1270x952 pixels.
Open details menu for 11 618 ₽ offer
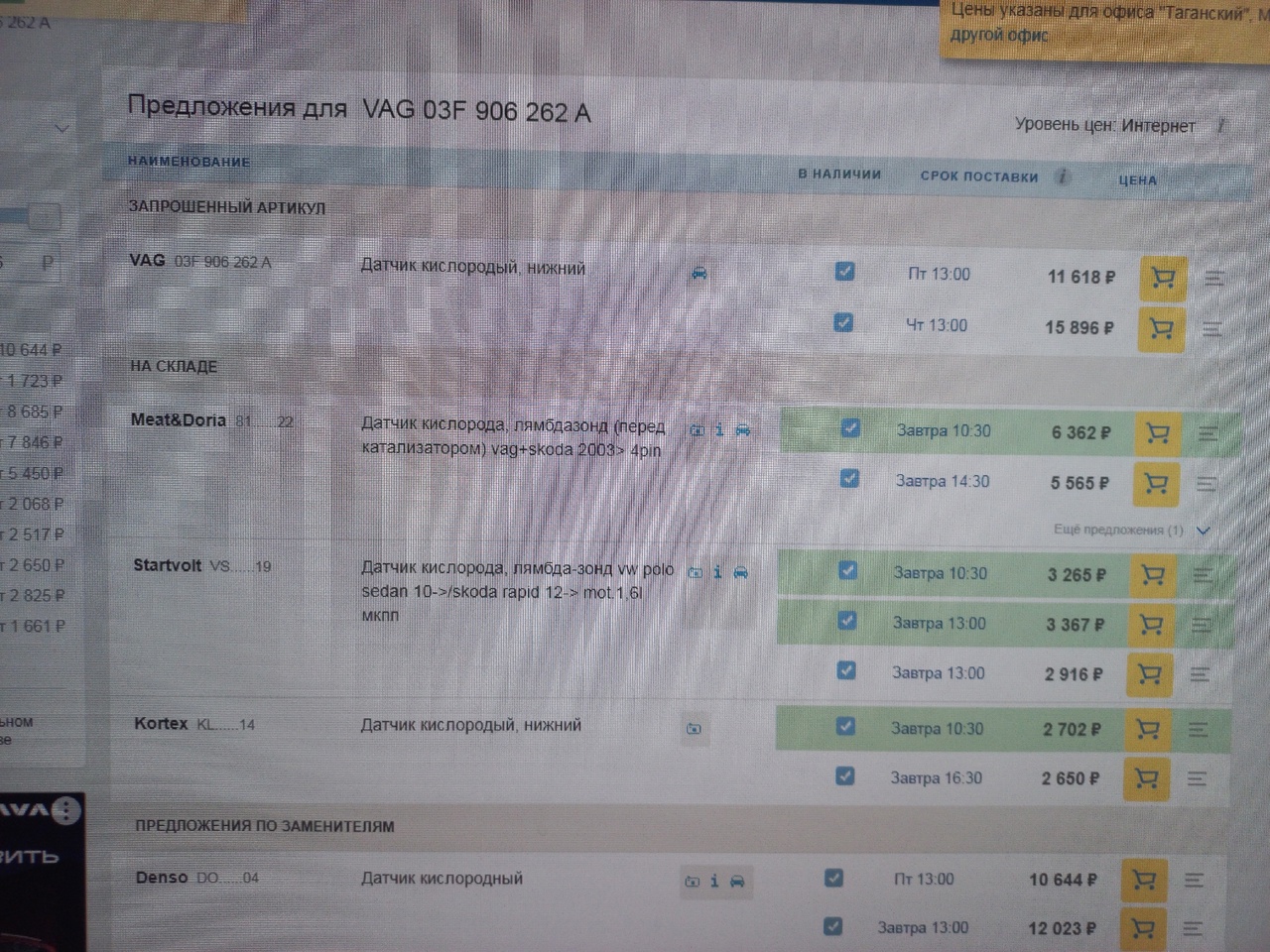(1214, 279)
